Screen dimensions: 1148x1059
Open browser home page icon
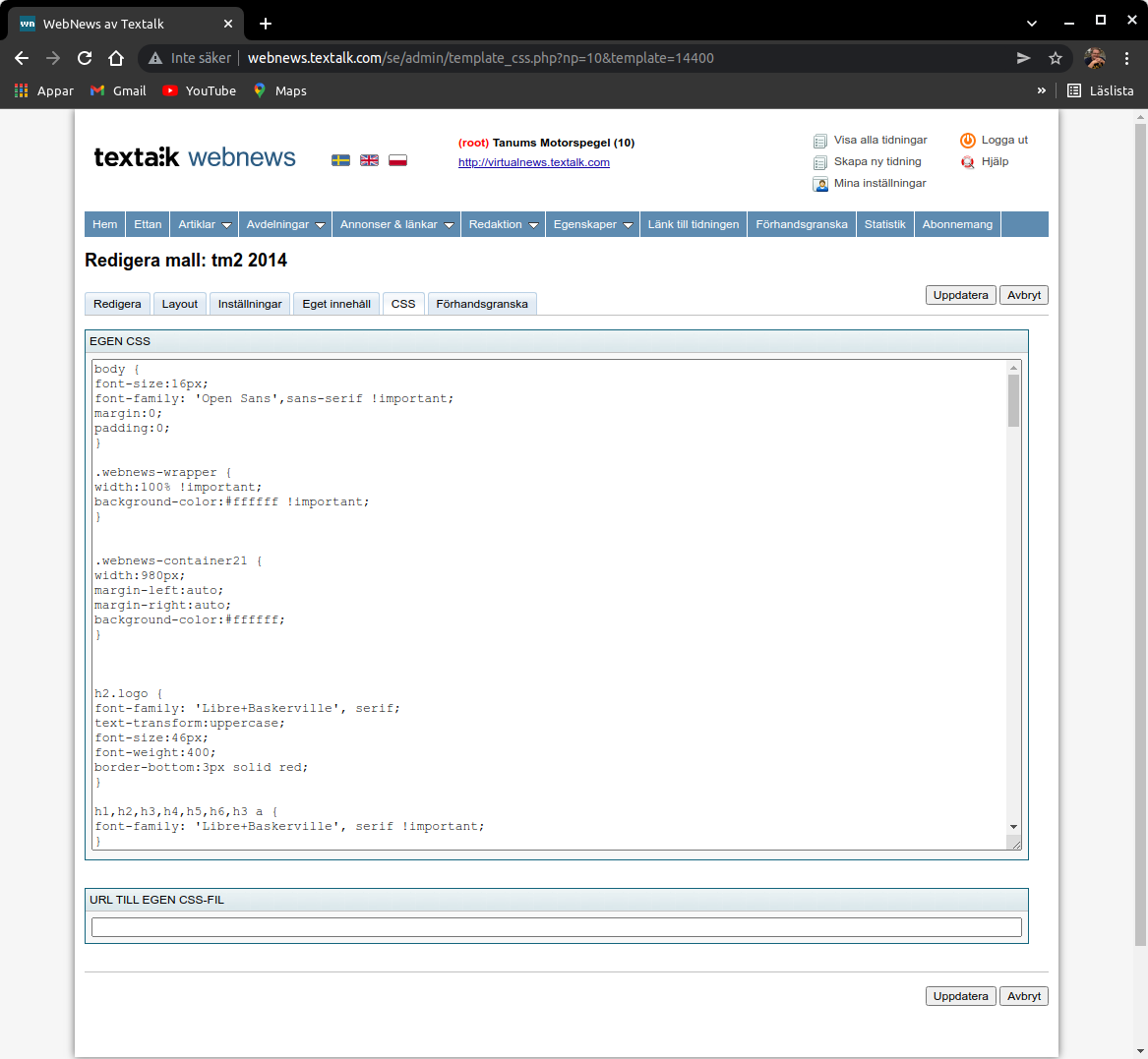pos(116,58)
